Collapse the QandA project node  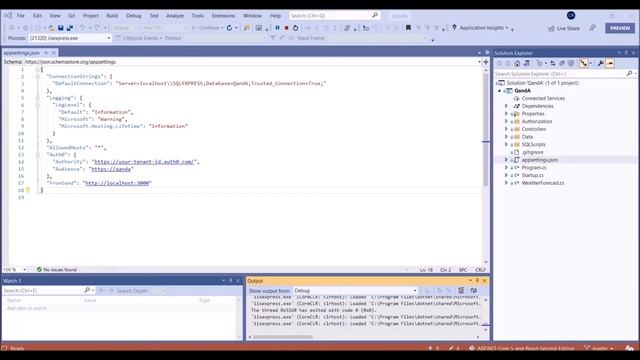coord(500,91)
